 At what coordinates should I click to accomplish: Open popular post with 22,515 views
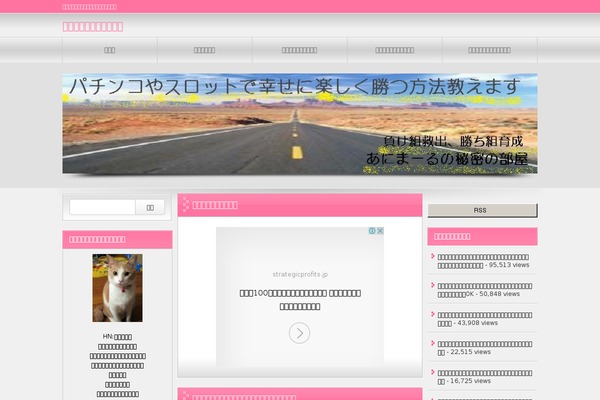[485, 348]
